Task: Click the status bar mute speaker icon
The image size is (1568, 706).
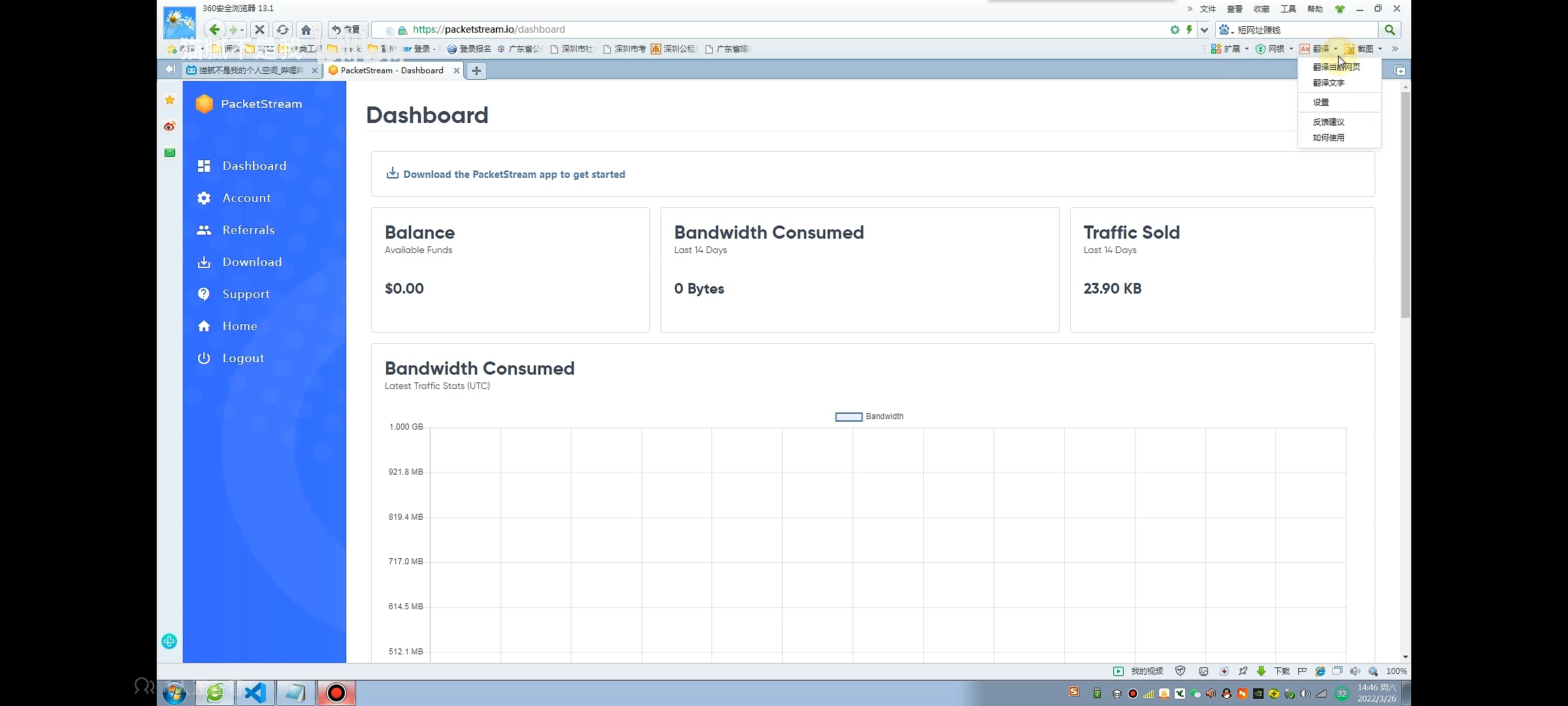Action: [x=1355, y=671]
